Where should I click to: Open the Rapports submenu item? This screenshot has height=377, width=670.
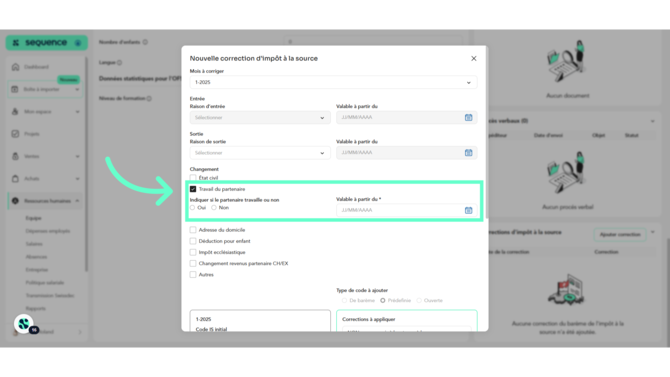click(x=35, y=309)
